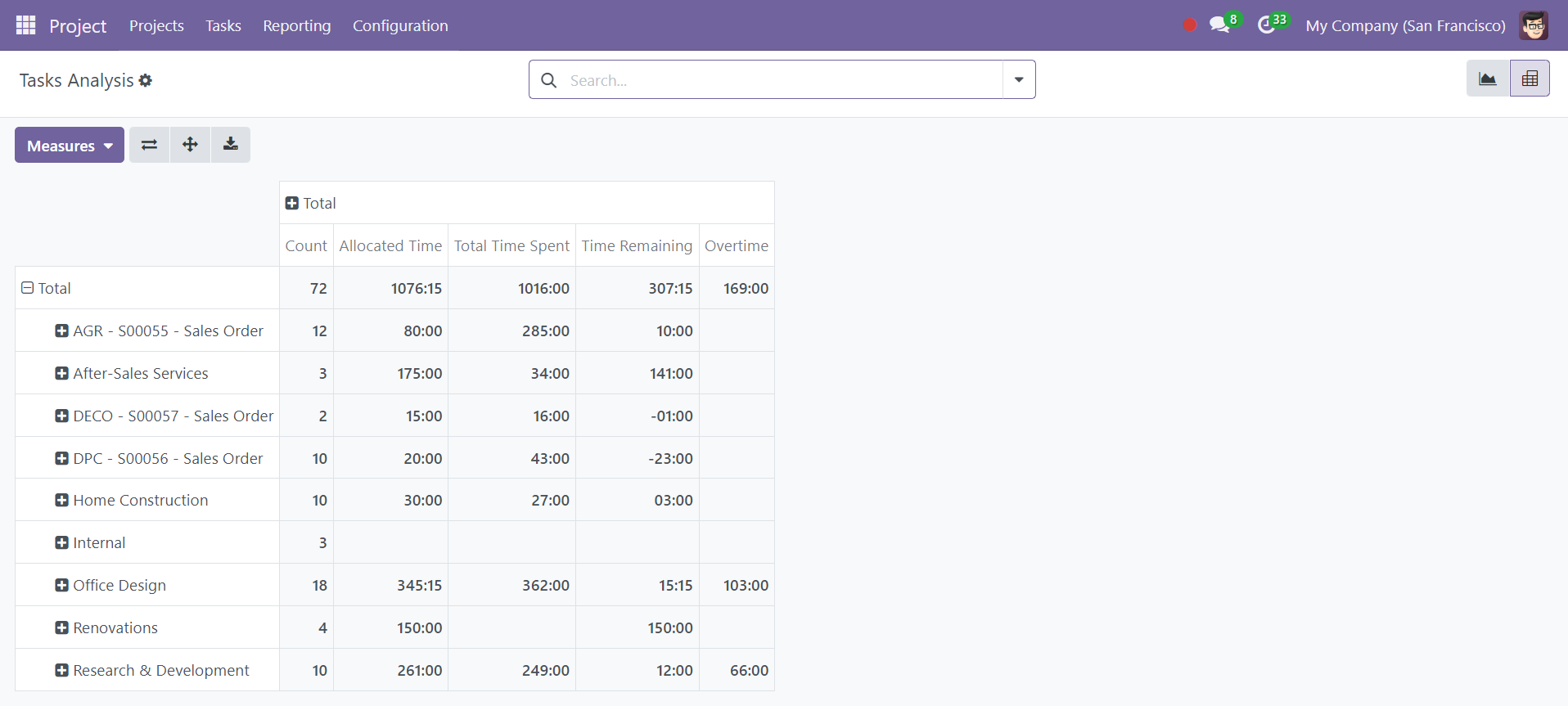Screen dimensions: 1568x706
Task: Switch to graph view
Action: click(1488, 79)
